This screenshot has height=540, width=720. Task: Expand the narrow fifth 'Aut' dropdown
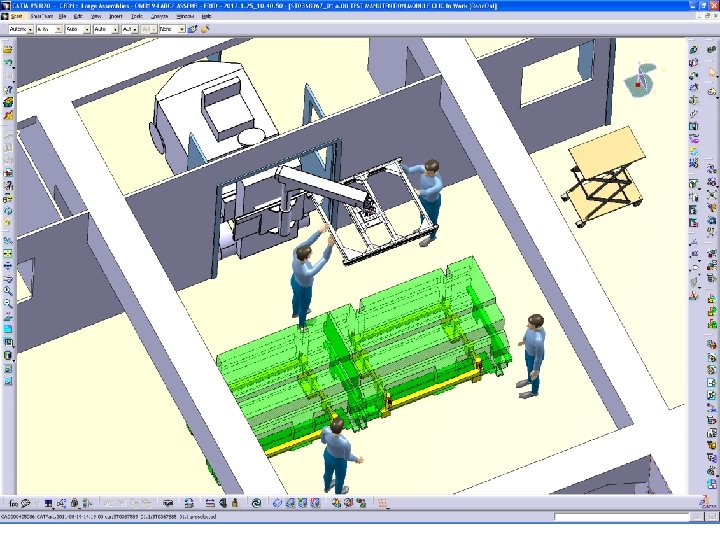pyautogui.click(x=135, y=29)
